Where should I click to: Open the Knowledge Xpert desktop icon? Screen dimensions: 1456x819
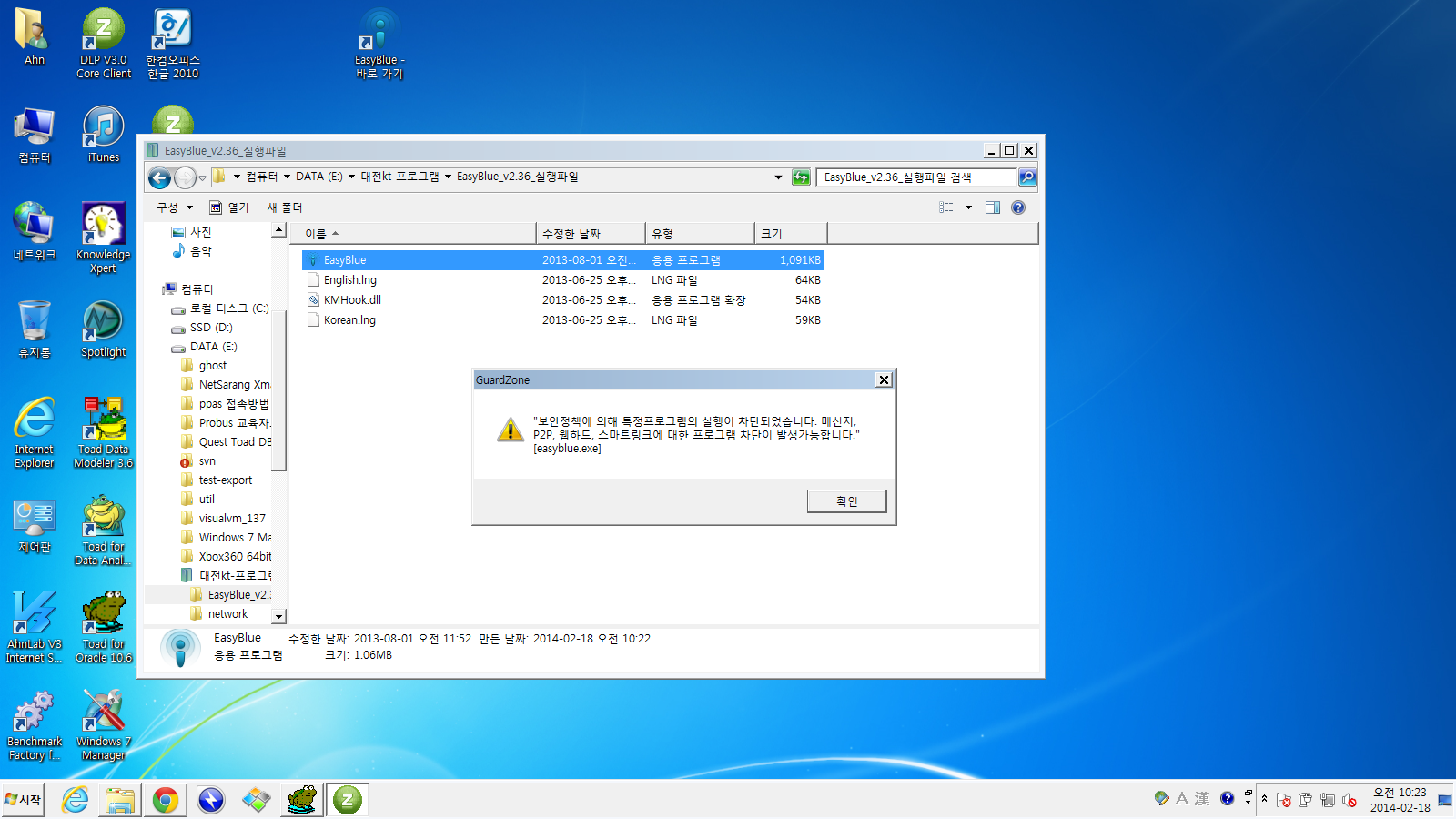click(104, 238)
